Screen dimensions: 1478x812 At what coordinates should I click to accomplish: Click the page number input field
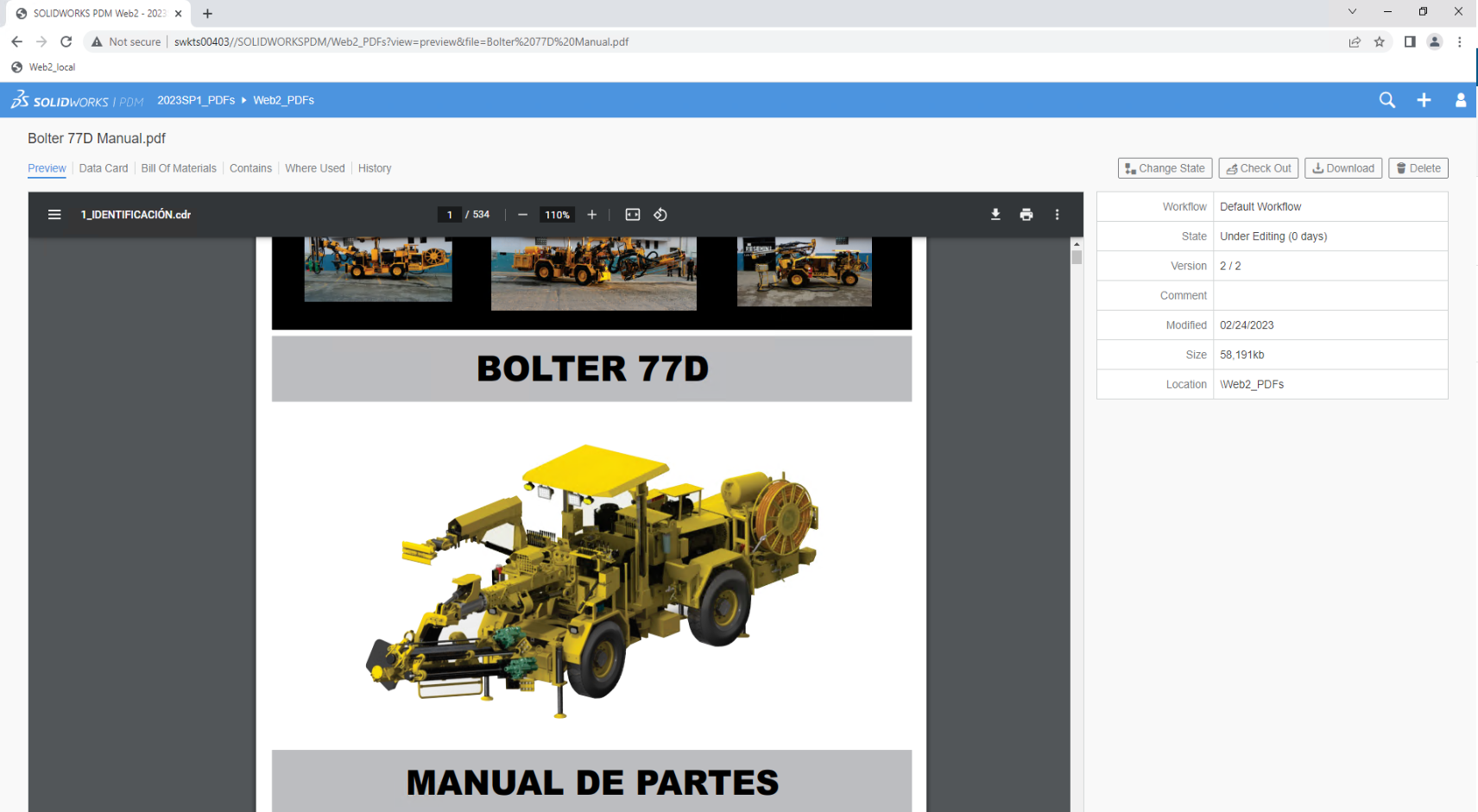(450, 214)
